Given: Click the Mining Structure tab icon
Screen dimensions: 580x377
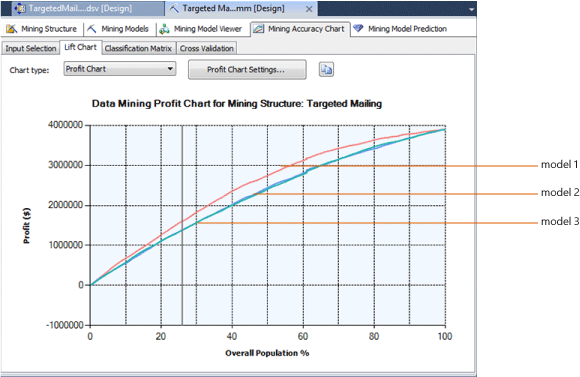Looking at the screenshot, I should pyautogui.click(x=11, y=29).
